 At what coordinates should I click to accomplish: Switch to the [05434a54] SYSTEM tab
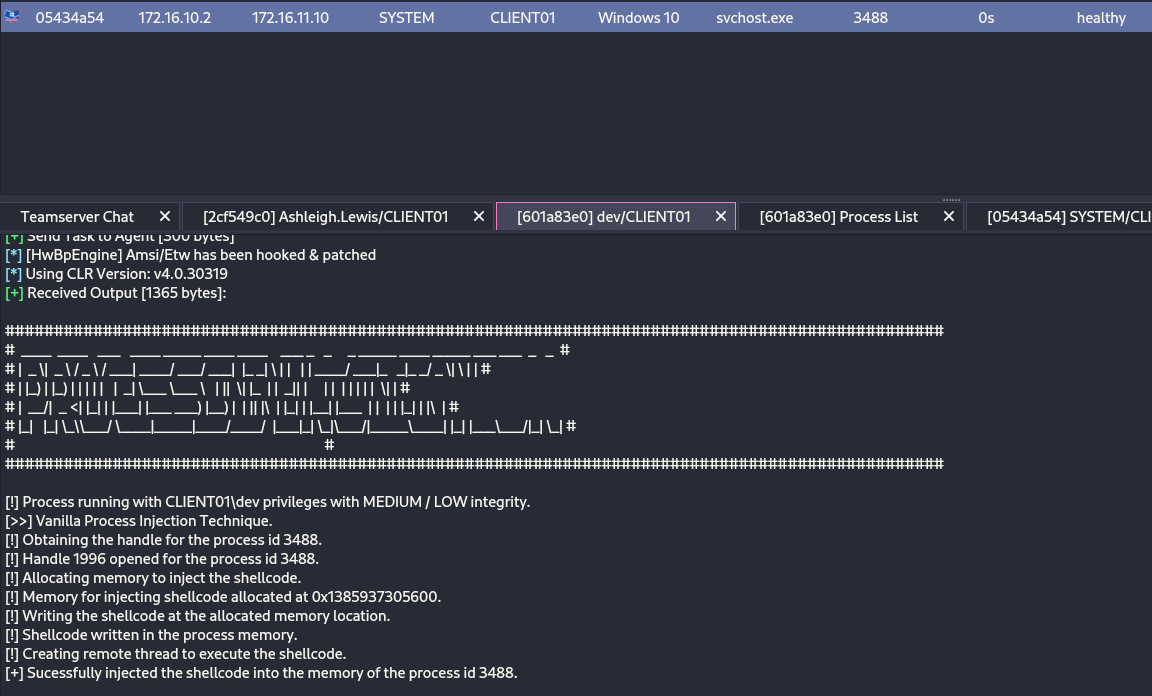[1065, 217]
